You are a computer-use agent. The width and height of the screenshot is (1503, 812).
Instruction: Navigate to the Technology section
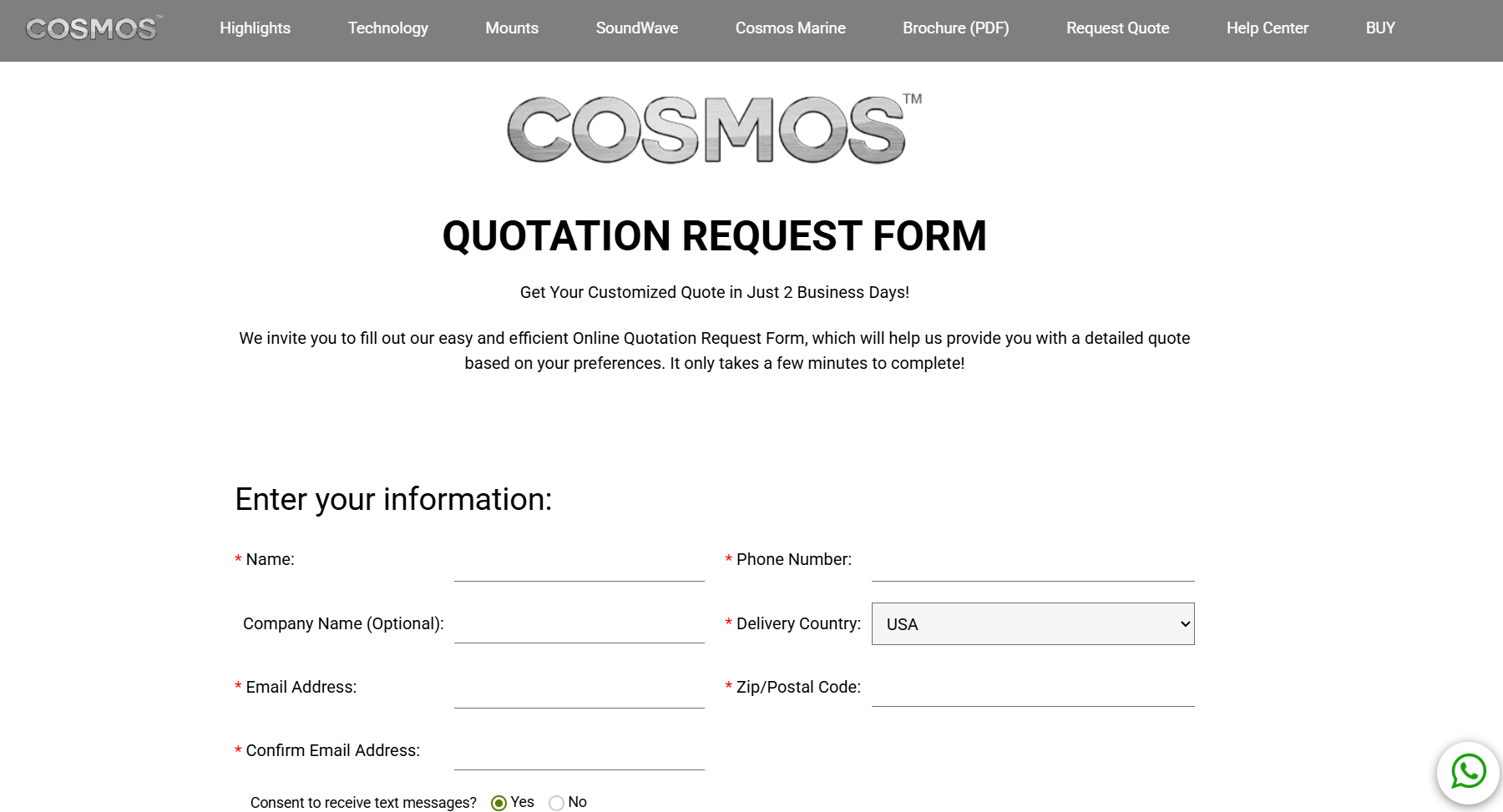point(387,28)
